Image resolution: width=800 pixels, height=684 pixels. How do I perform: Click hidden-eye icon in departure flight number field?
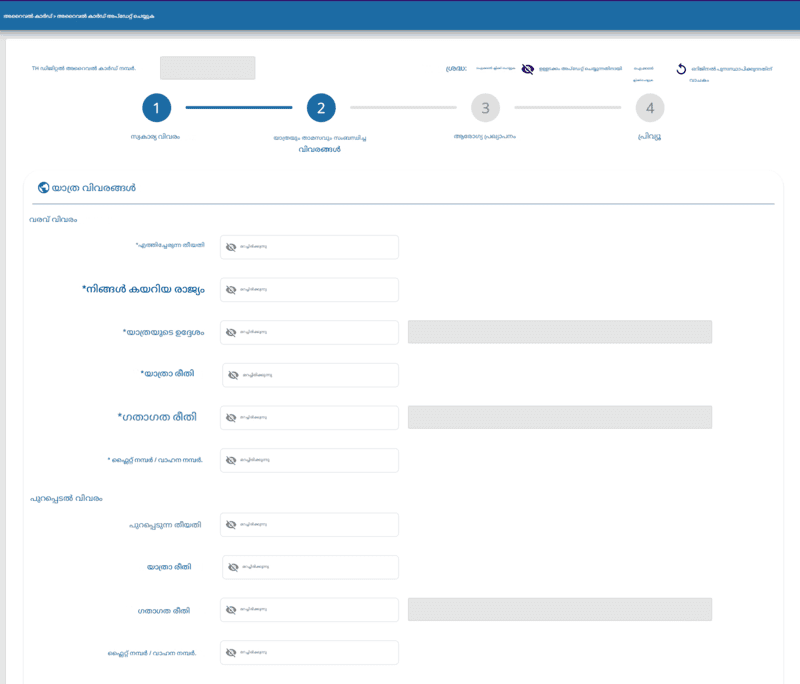(231, 653)
